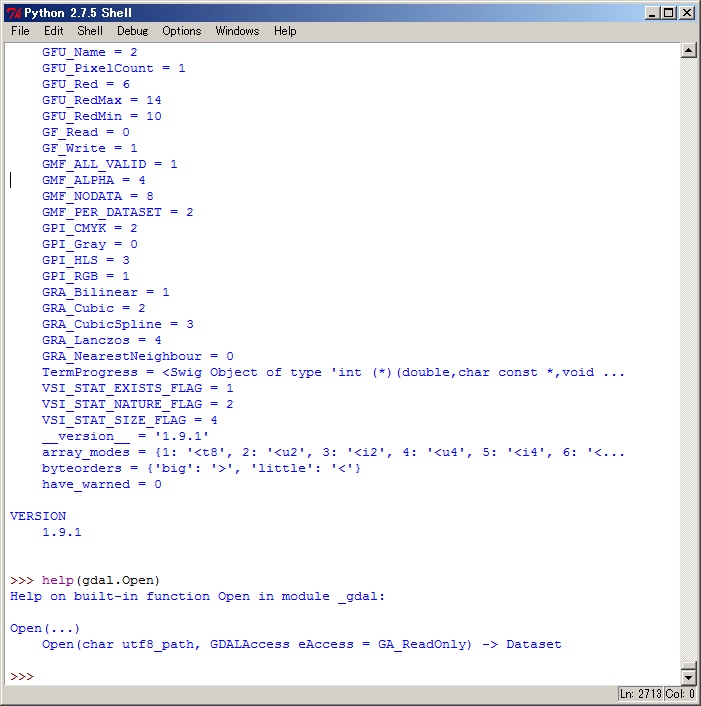Click the help(gdal.Open) command line
701x706 pixels.
coord(100,580)
